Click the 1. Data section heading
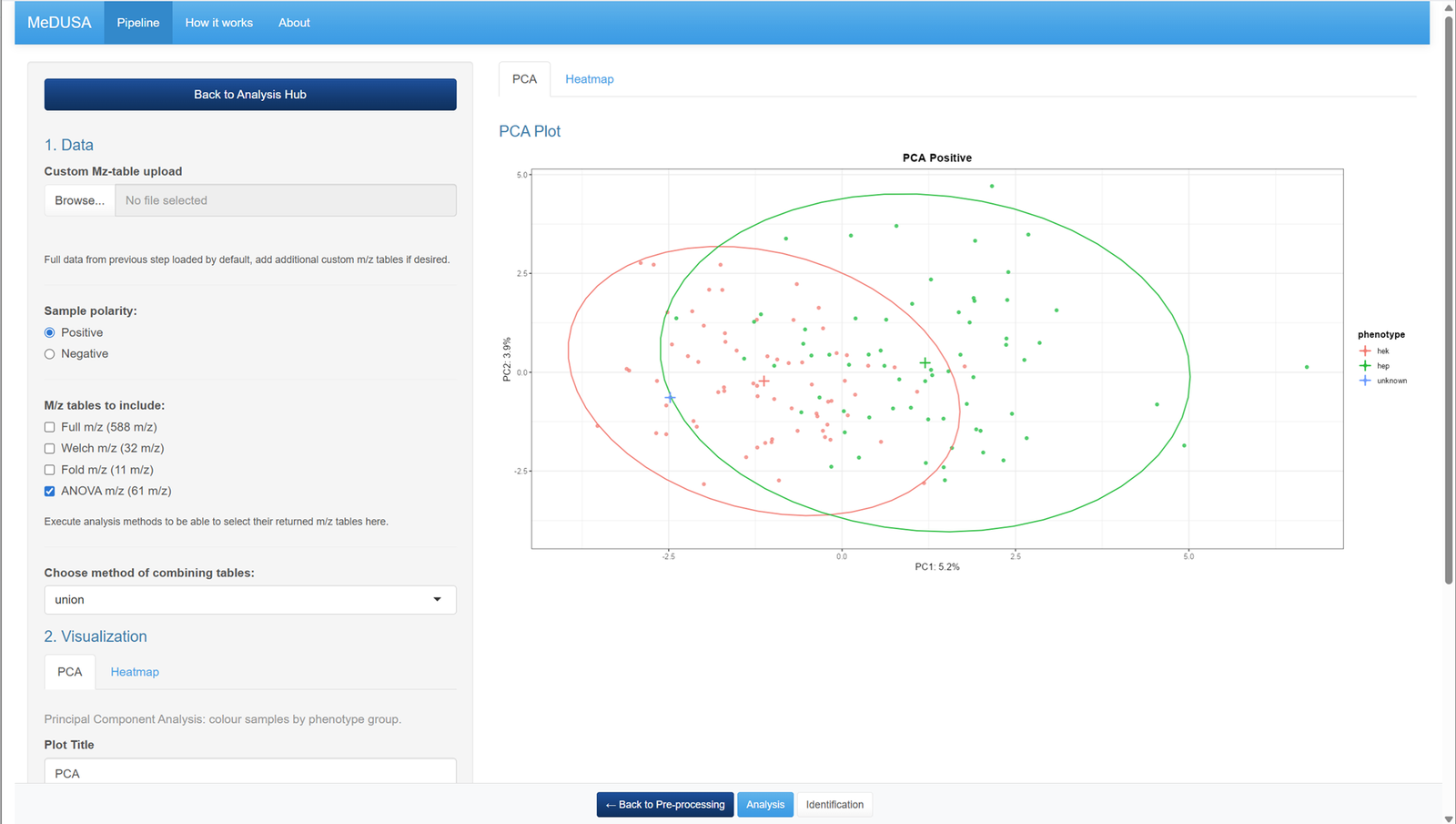Viewport: 1456px width, 824px height. (69, 145)
